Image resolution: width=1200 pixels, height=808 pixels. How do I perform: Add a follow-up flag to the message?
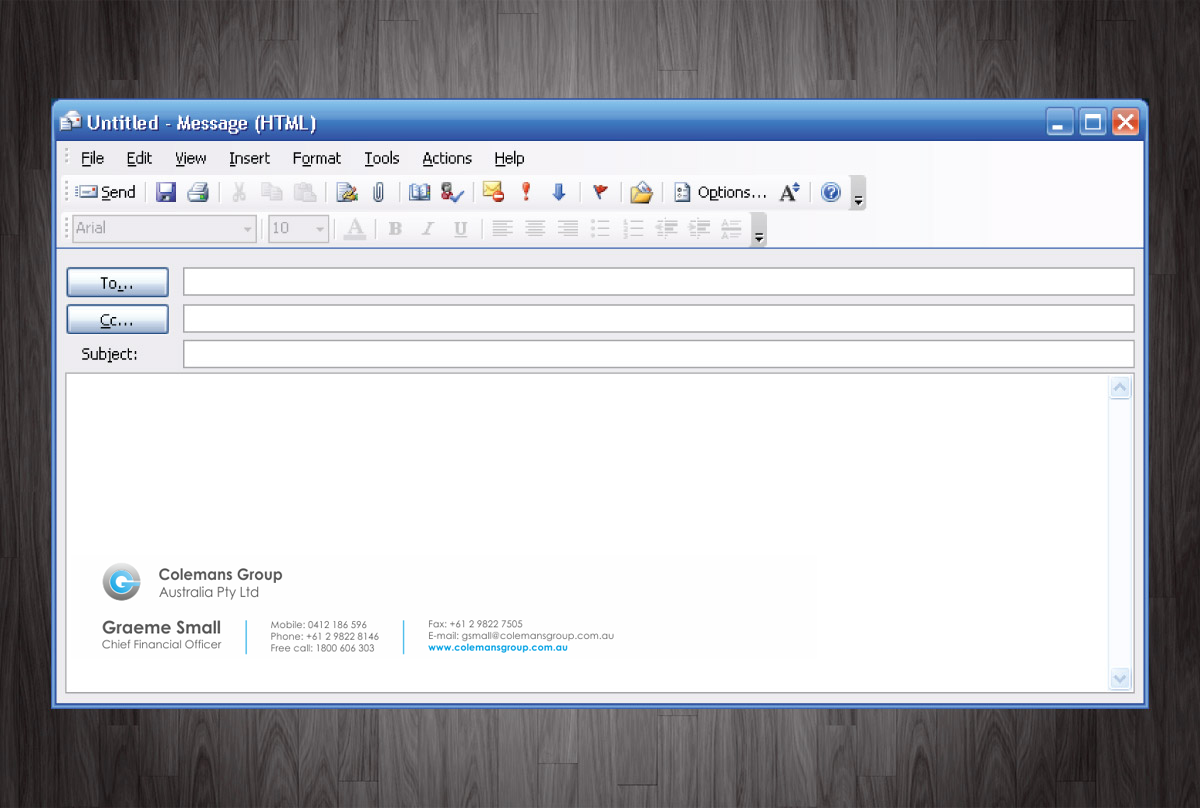[600, 192]
